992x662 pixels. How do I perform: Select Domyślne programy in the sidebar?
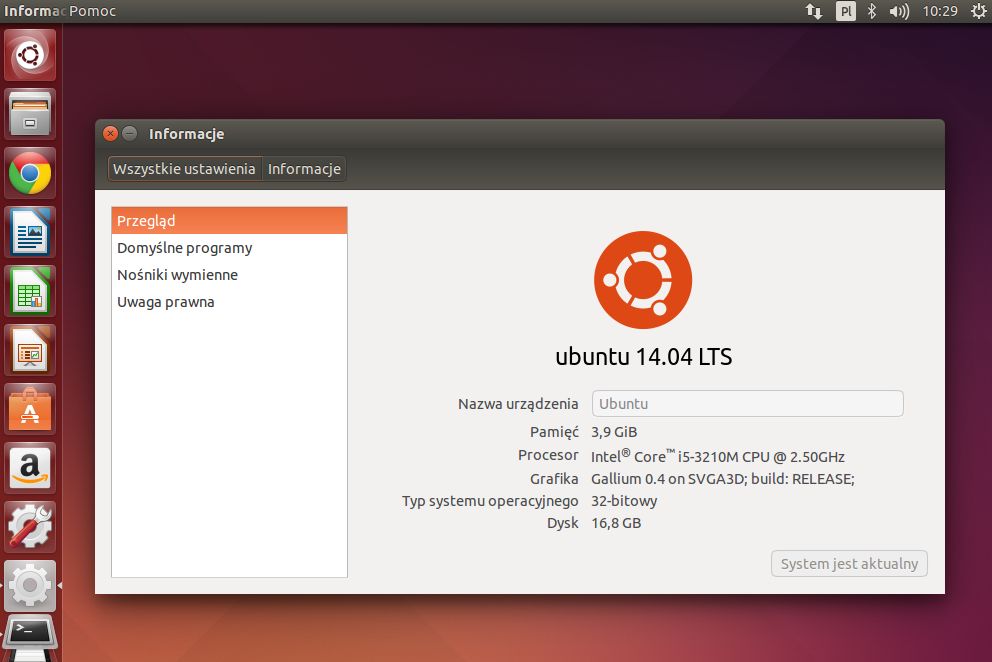coord(229,248)
